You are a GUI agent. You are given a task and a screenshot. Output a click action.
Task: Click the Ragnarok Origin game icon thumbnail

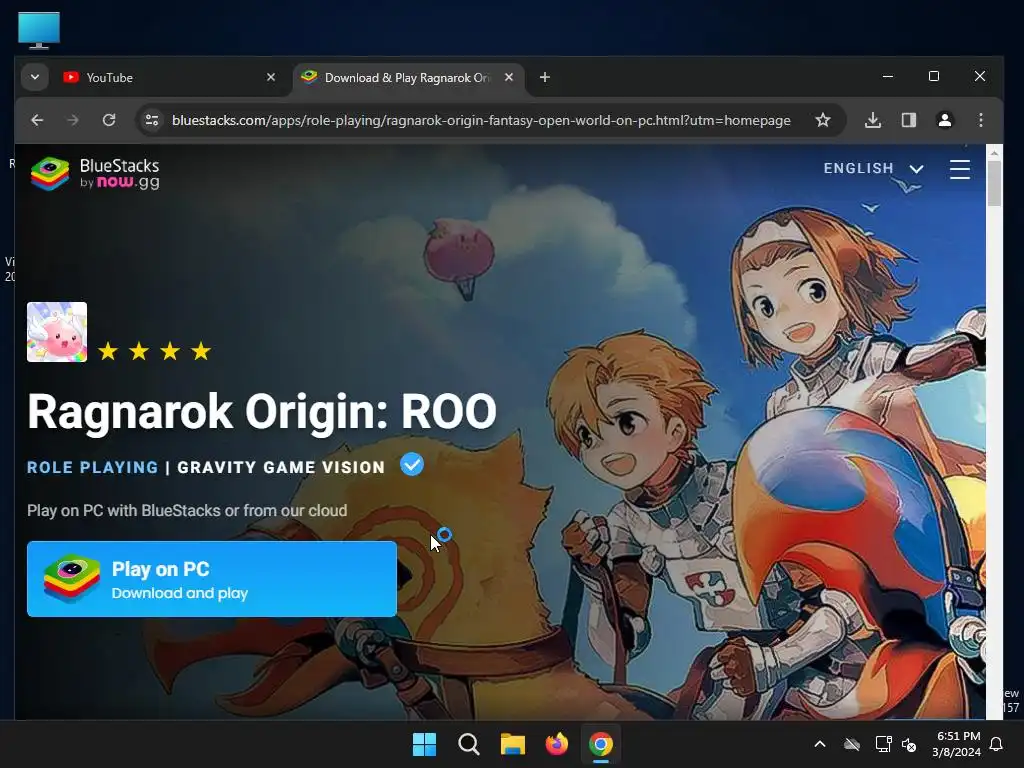[57, 332]
